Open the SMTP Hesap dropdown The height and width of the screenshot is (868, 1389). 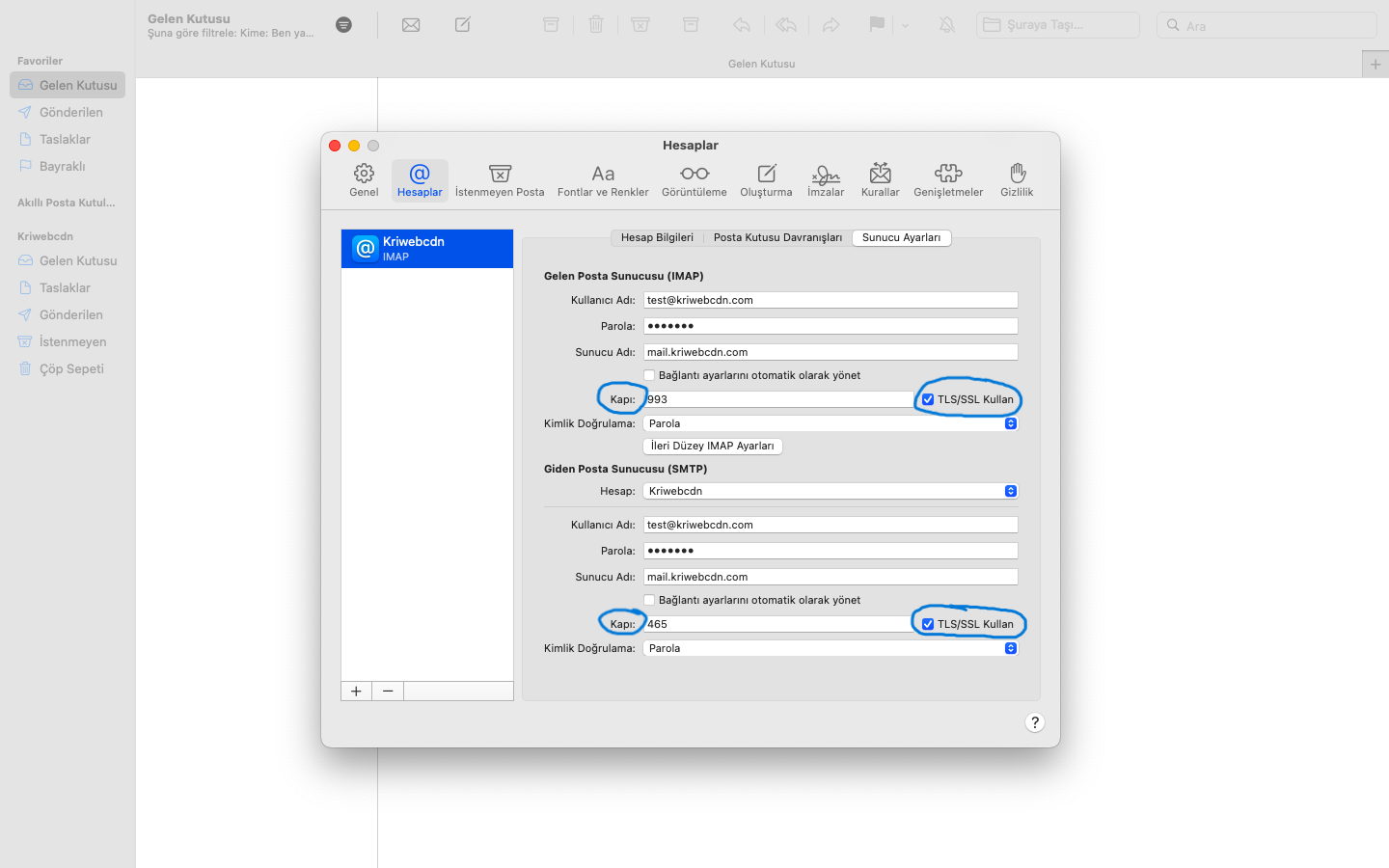(x=830, y=491)
